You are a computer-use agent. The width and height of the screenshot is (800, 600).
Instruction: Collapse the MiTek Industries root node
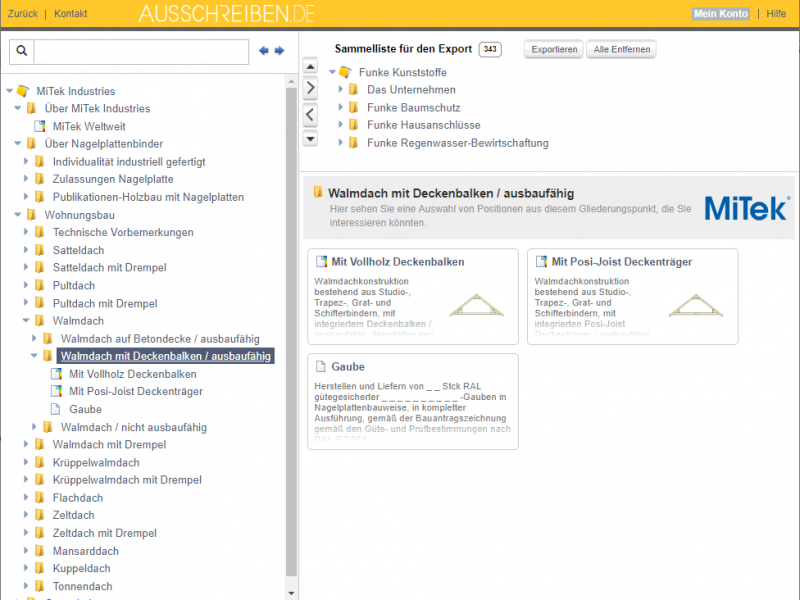pos(9,91)
